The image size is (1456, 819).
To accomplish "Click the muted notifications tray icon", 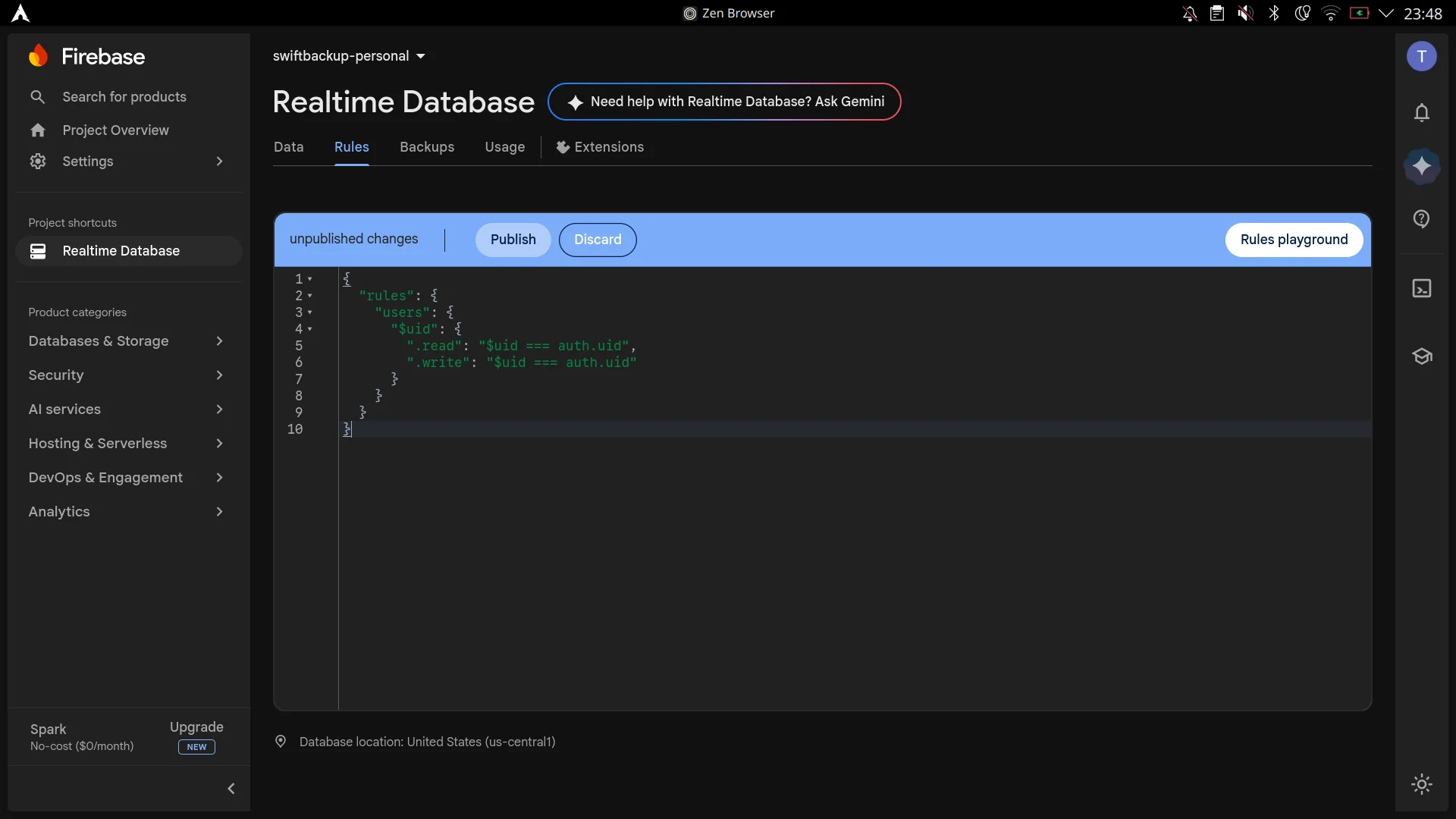I will [x=1190, y=14].
